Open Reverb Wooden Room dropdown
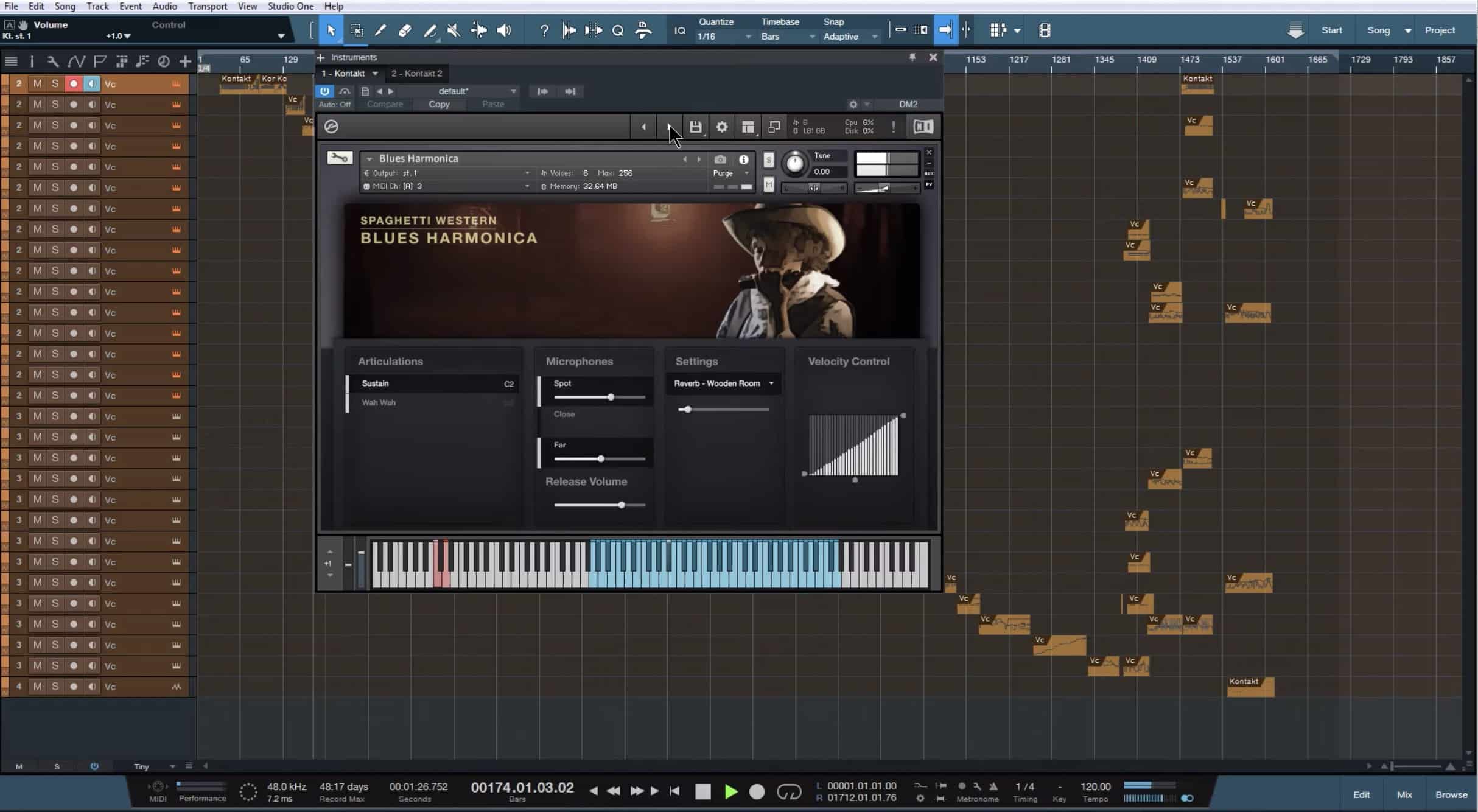Viewport: 1478px width, 812px height. pyautogui.click(x=723, y=383)
